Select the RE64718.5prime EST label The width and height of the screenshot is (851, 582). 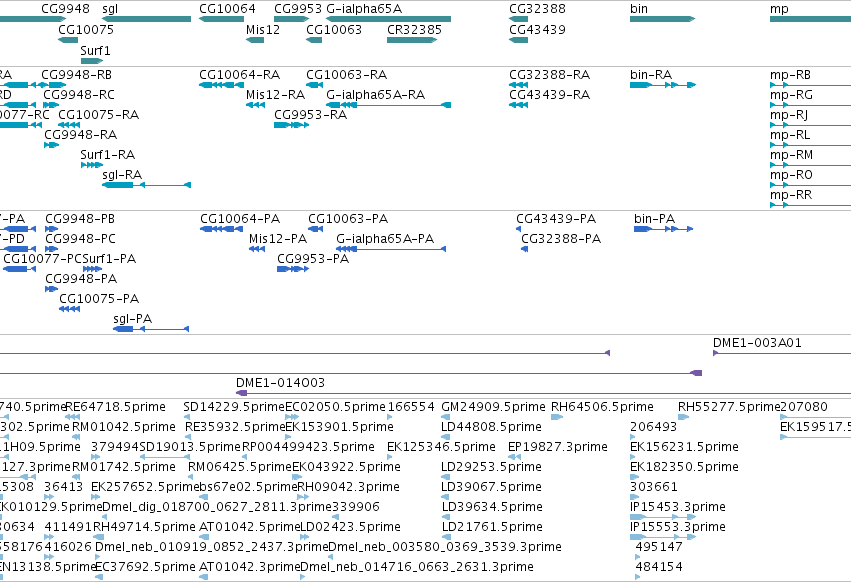[115, 407]
